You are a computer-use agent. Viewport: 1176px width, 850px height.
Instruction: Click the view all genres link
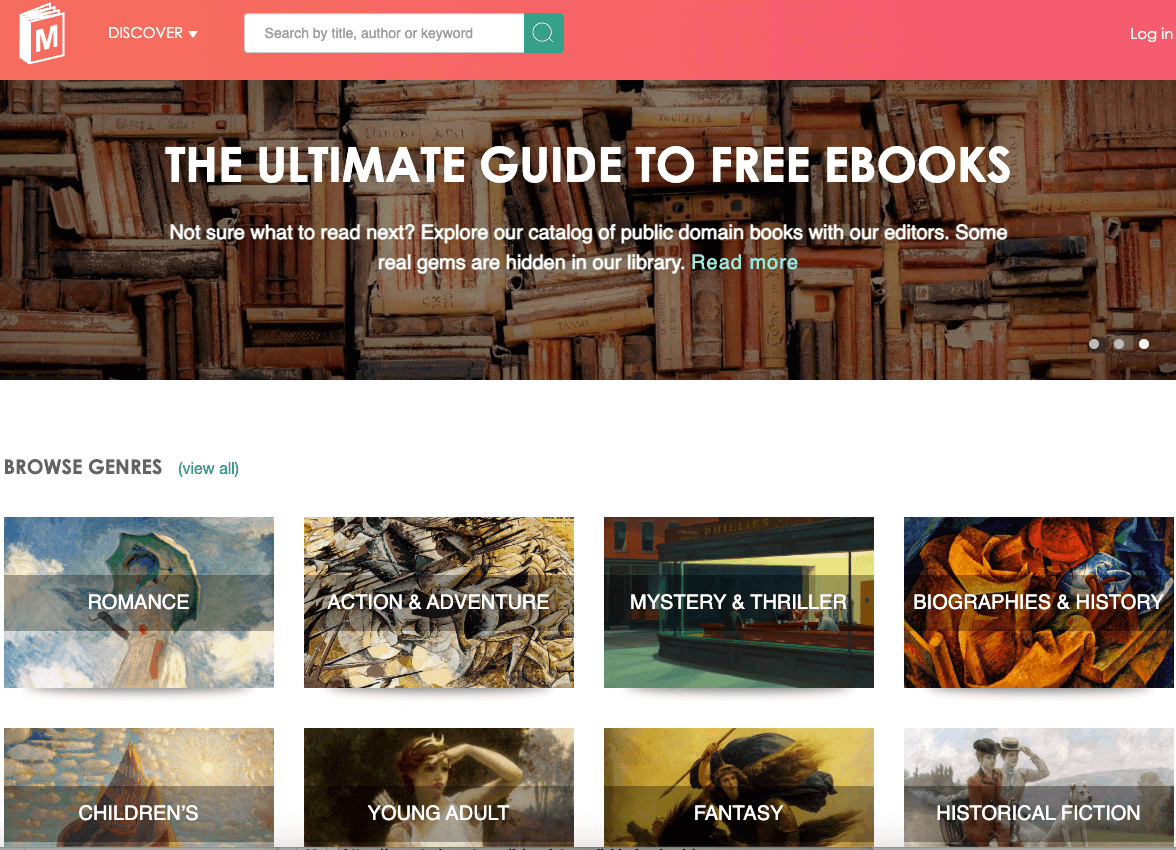click(208, 468)
